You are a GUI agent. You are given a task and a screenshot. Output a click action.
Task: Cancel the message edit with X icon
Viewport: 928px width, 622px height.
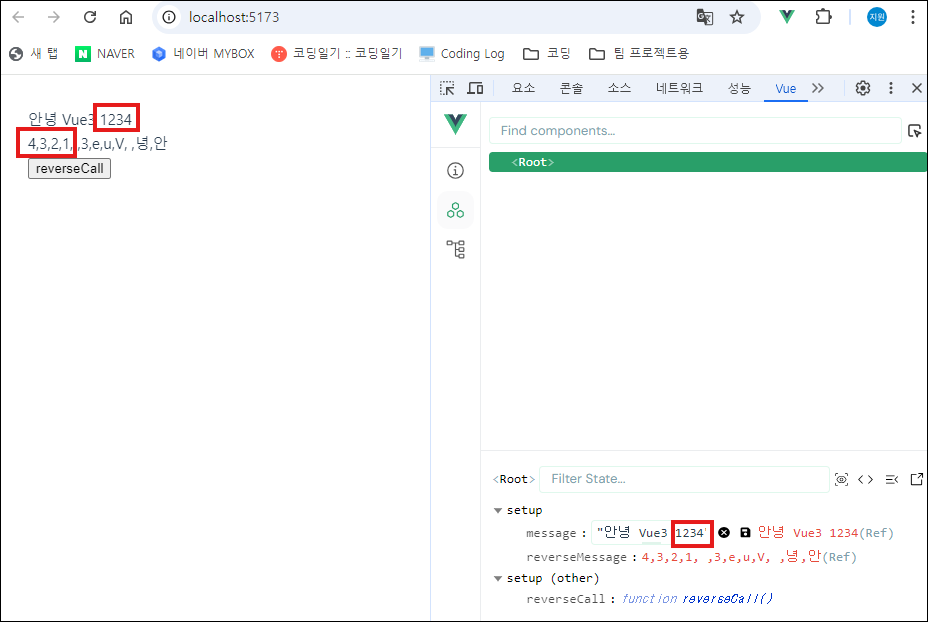(x=724, y=533)
